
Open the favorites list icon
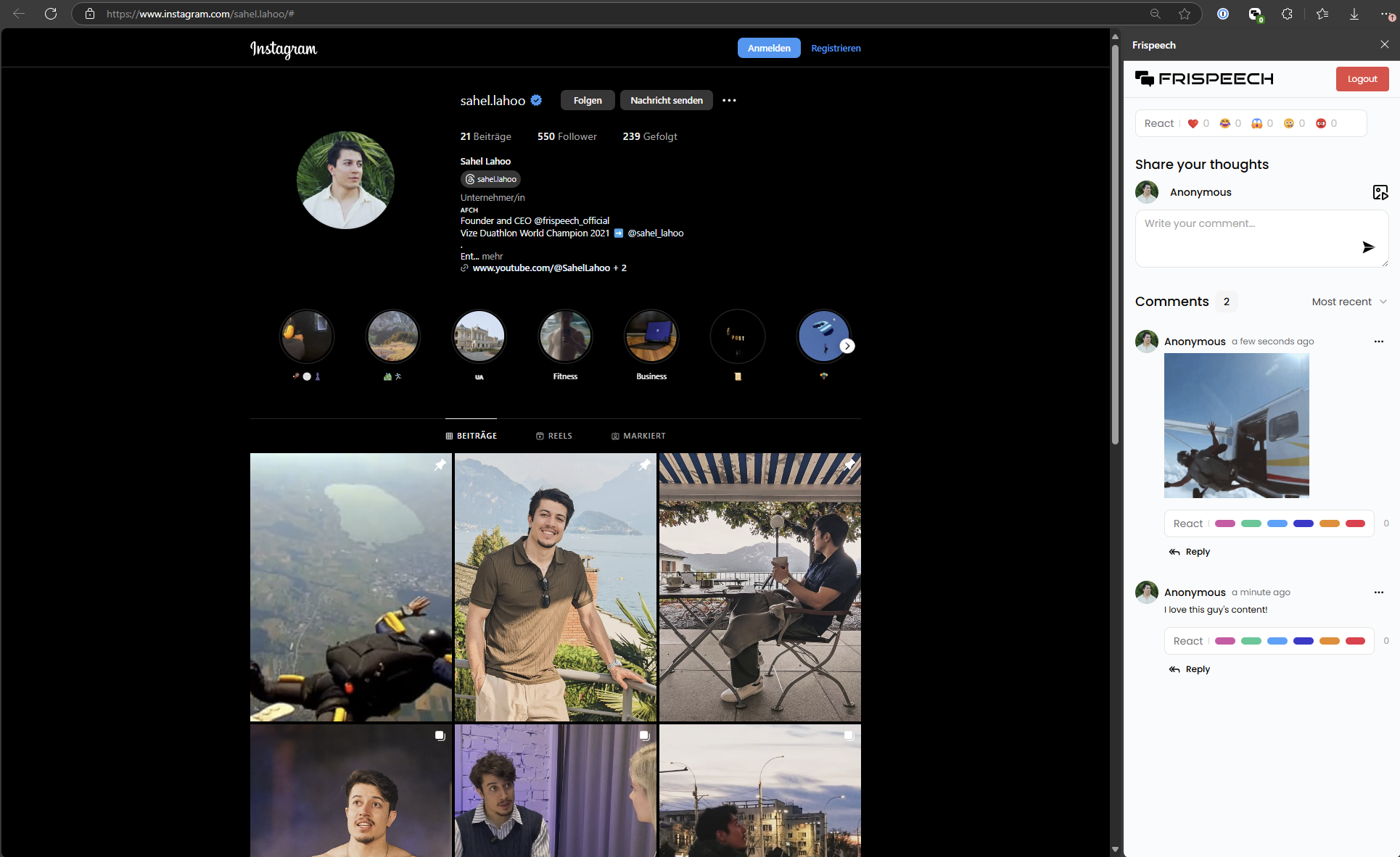point(1322,14)
